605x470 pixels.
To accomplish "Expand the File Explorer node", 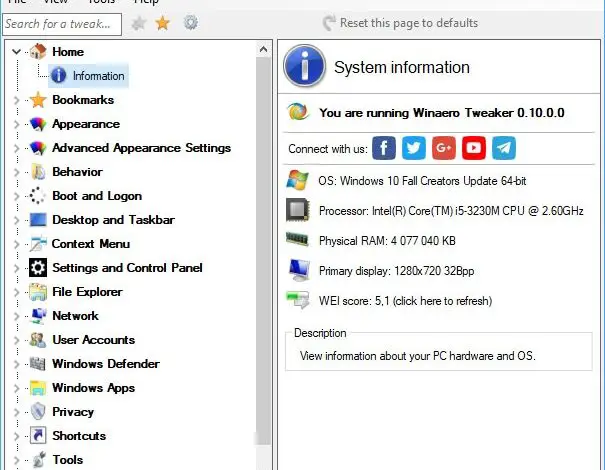I will click(16, 292).
